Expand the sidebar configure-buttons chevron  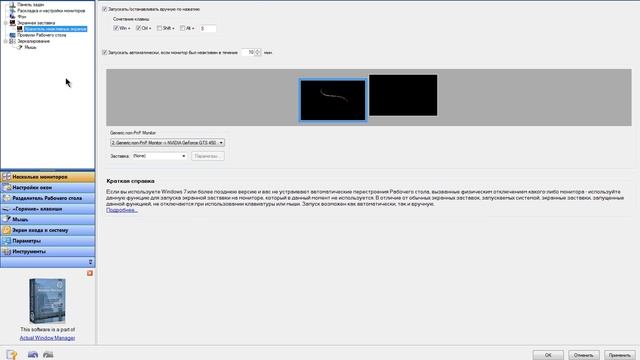[90, 262]
